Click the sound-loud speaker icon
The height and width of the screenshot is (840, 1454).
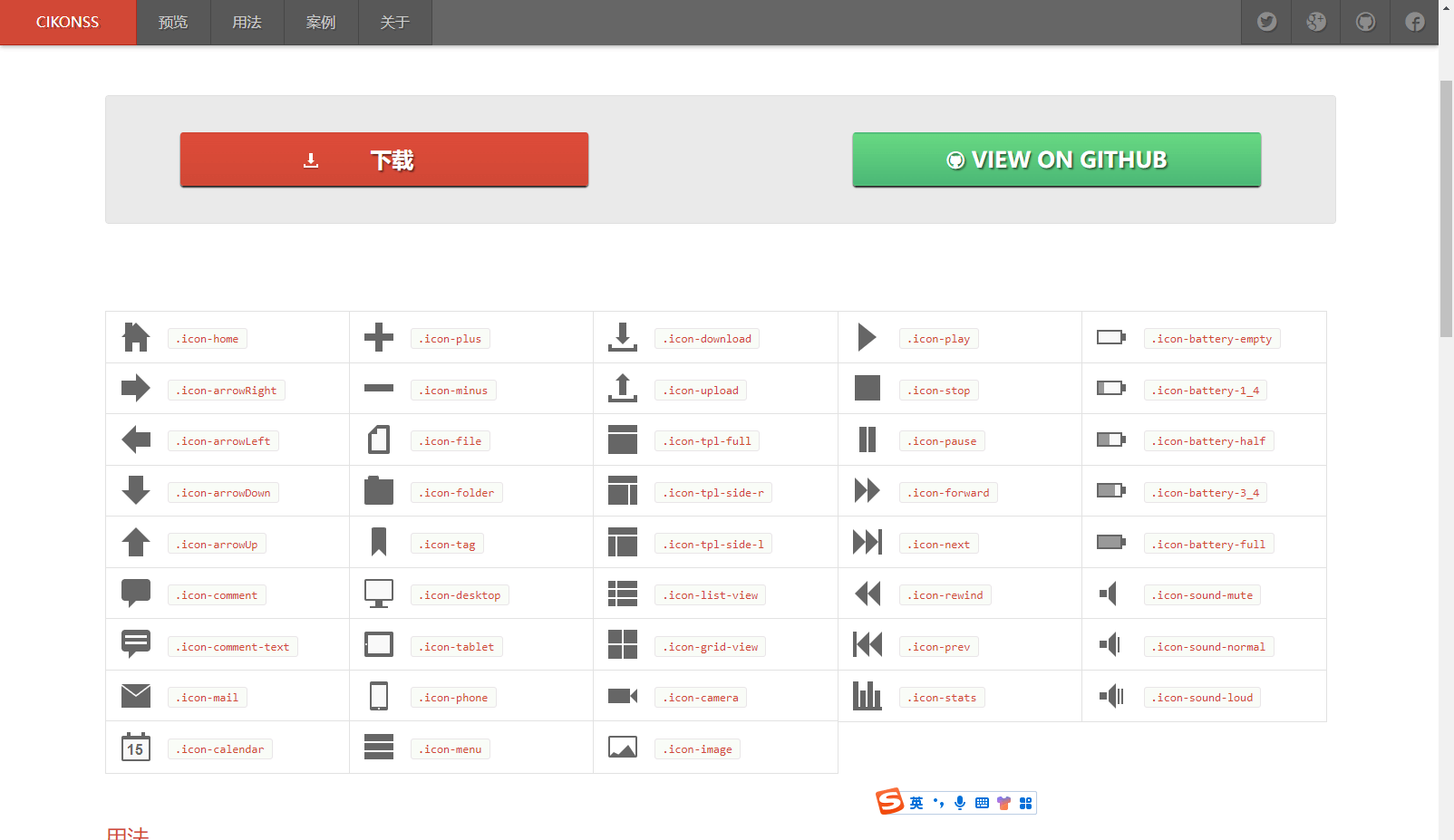click(1111, 696)
